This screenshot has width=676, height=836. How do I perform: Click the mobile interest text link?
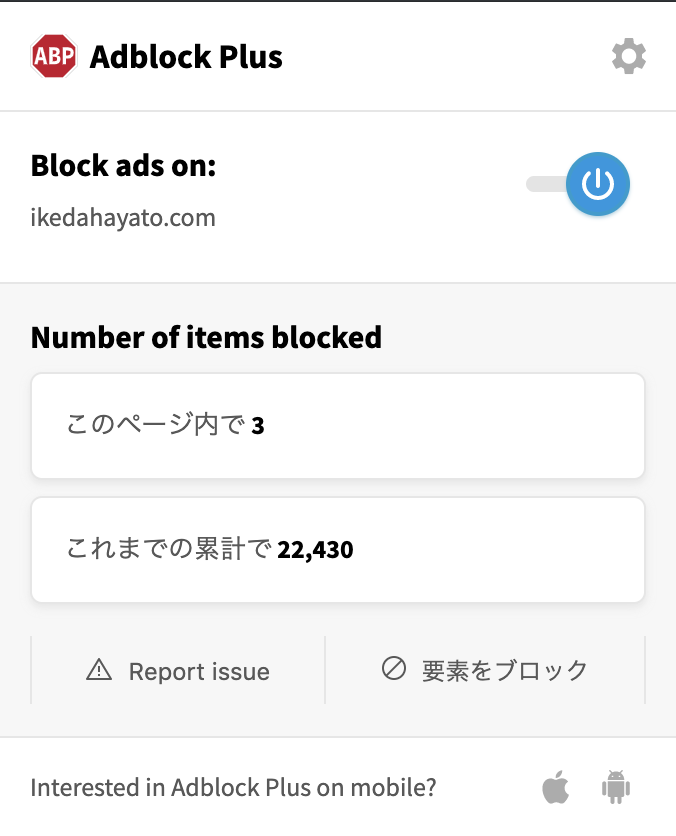[234, 787]
